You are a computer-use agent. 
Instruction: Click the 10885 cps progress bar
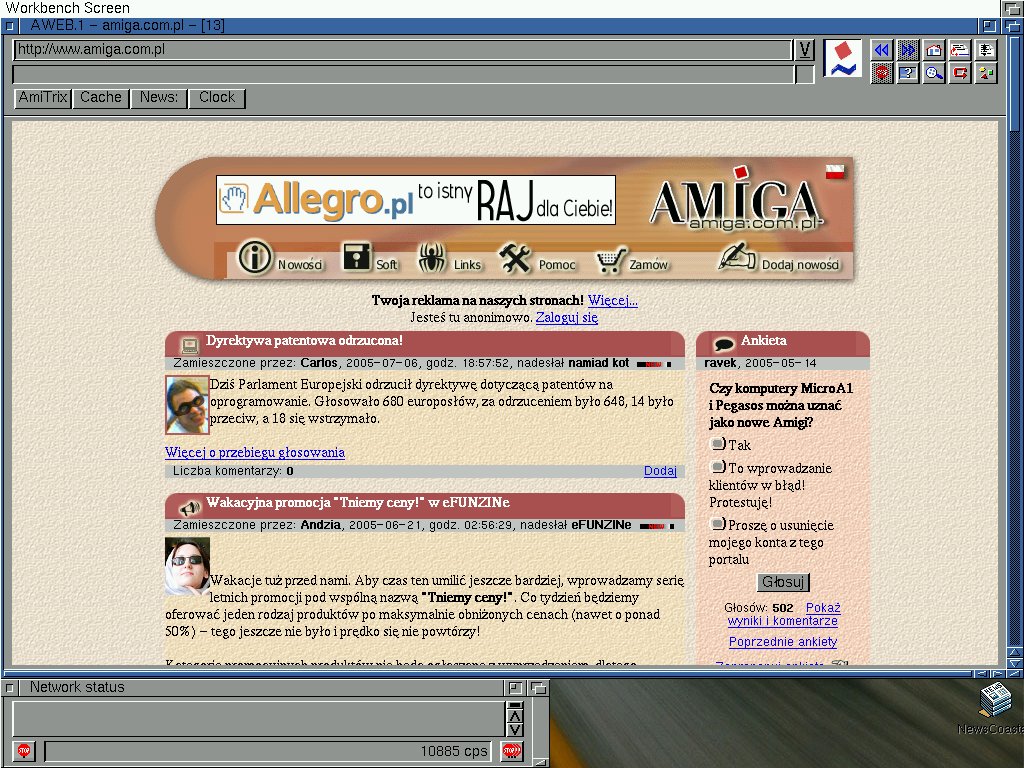coord(269,751)
